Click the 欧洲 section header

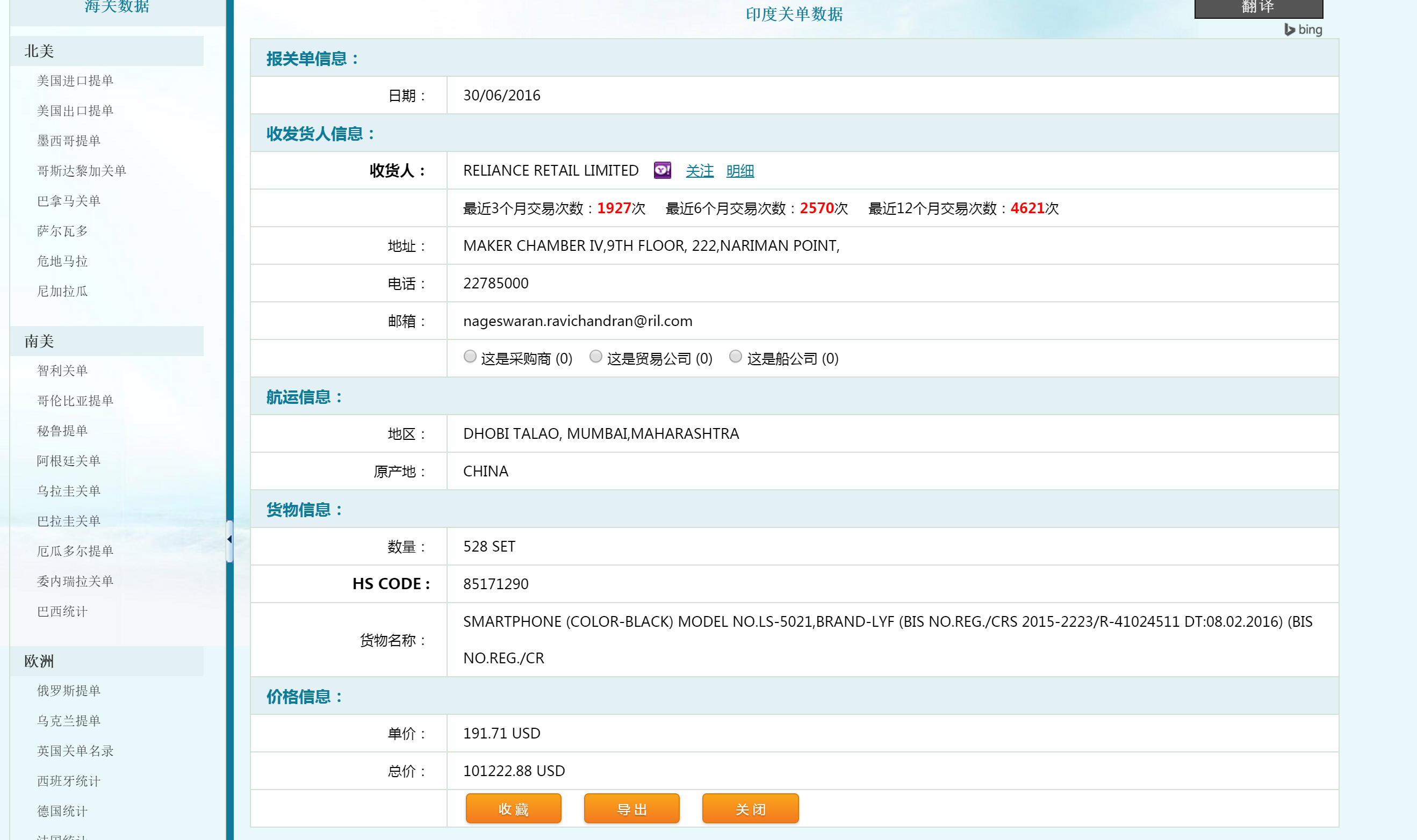[106, 661]
